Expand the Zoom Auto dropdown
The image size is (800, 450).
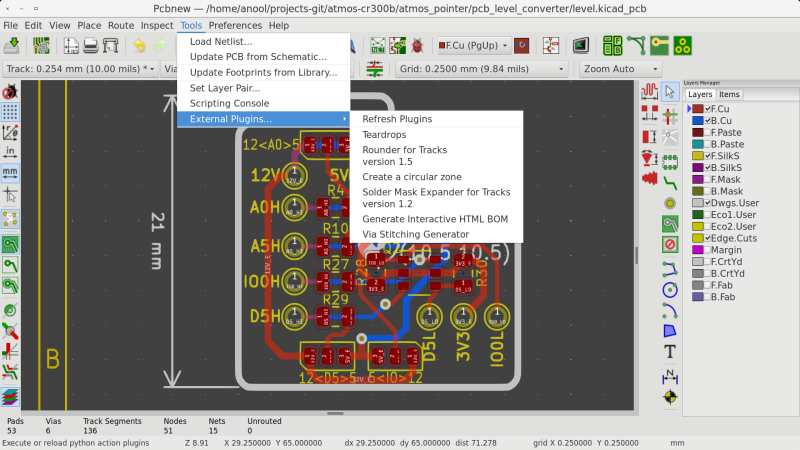(620, 69)
